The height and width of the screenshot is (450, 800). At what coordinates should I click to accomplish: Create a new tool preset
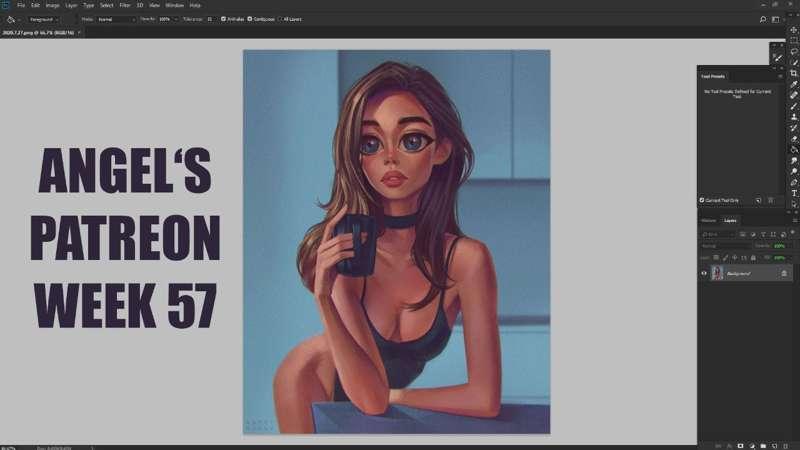pos(759,201)
